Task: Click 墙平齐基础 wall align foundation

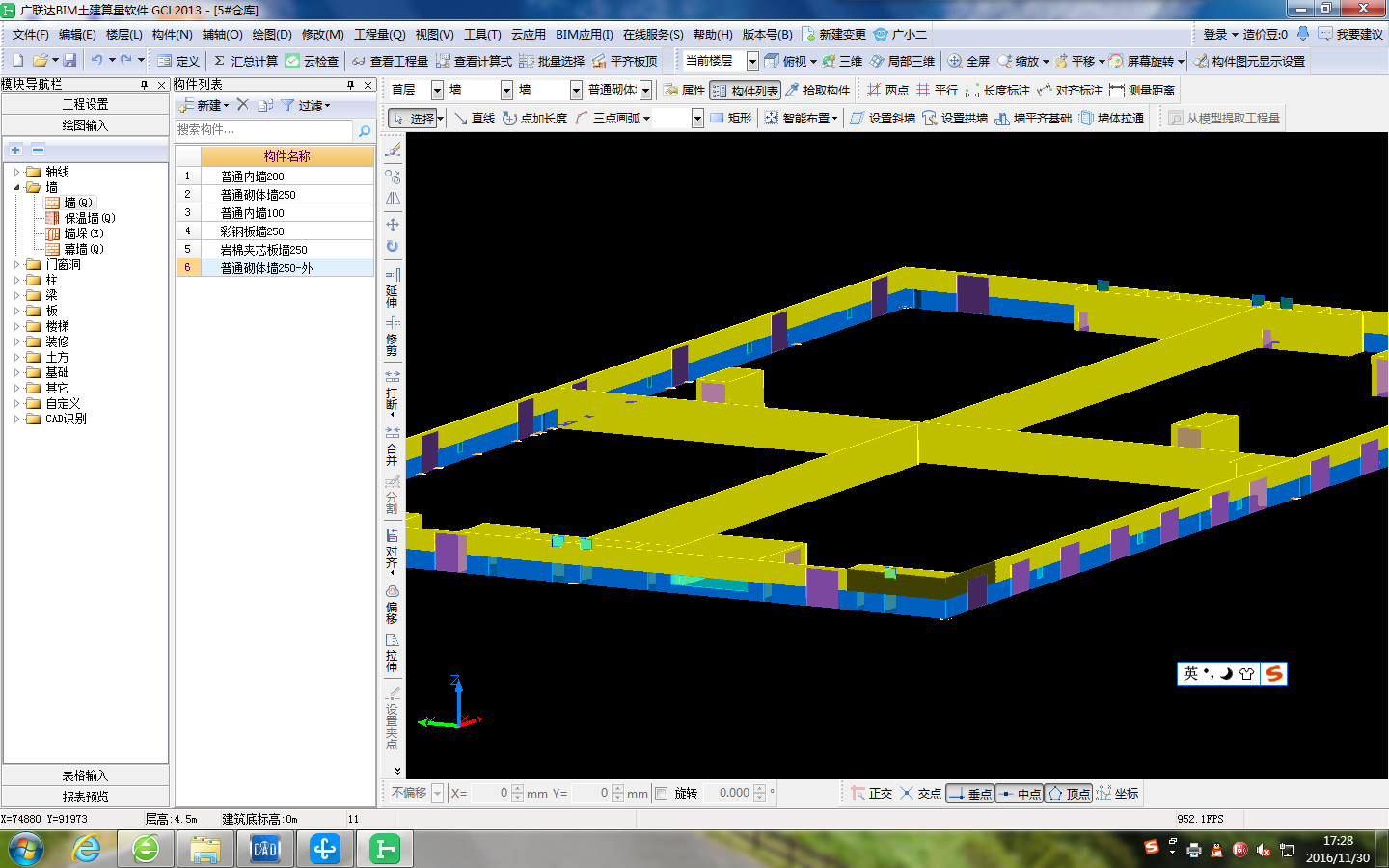Action: click(1033, 118)
